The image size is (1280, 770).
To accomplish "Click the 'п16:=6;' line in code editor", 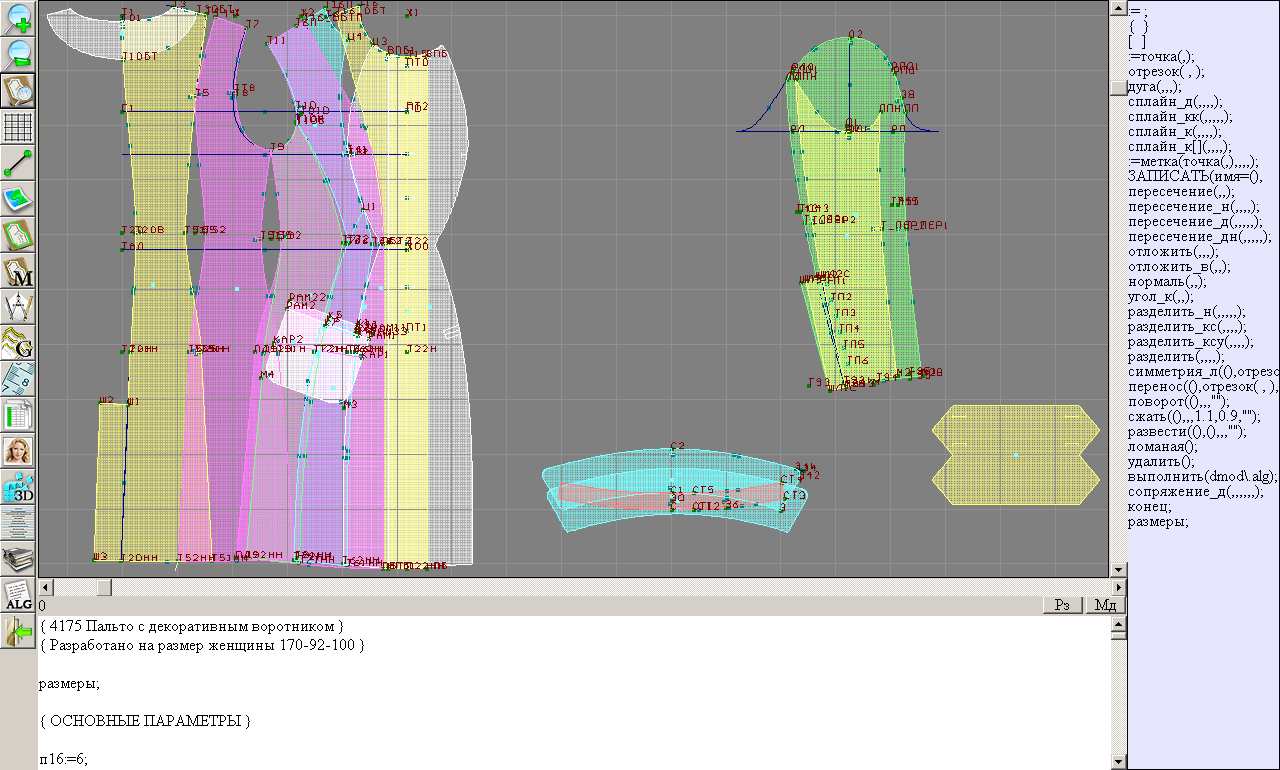I will [64, 759].
